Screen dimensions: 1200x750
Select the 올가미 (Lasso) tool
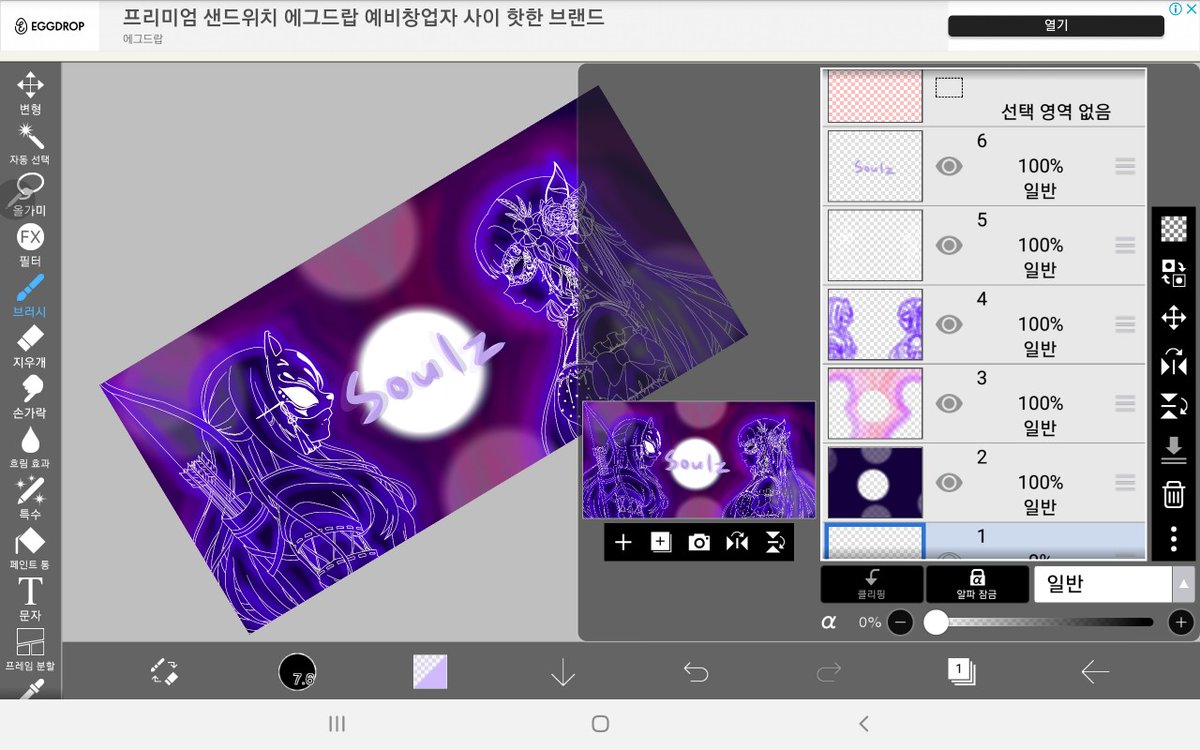pos(30,190)
